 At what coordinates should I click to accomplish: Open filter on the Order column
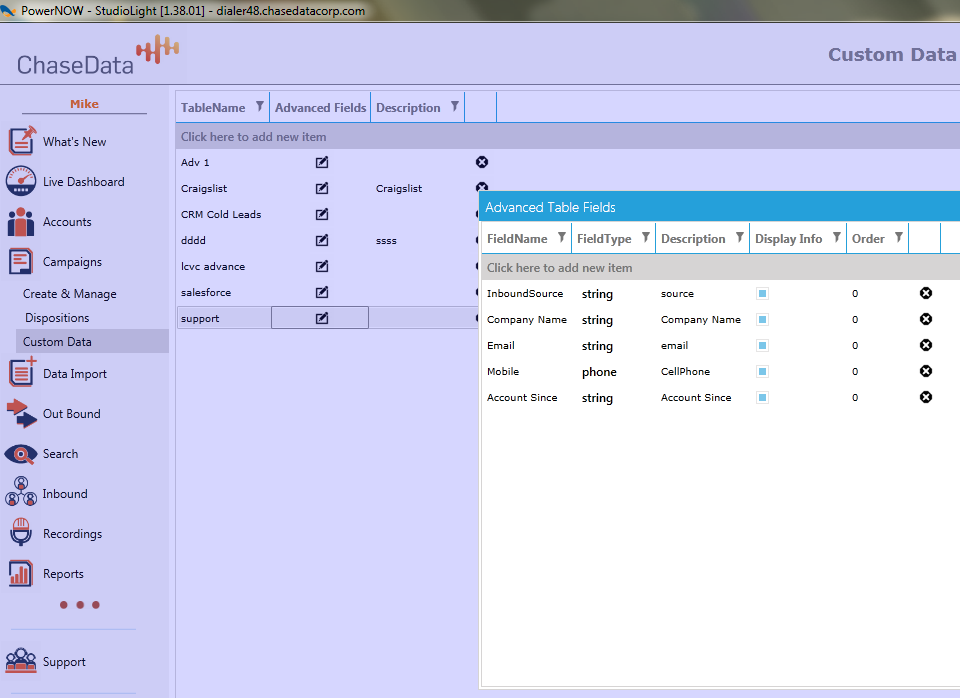(x=899, y=238)
